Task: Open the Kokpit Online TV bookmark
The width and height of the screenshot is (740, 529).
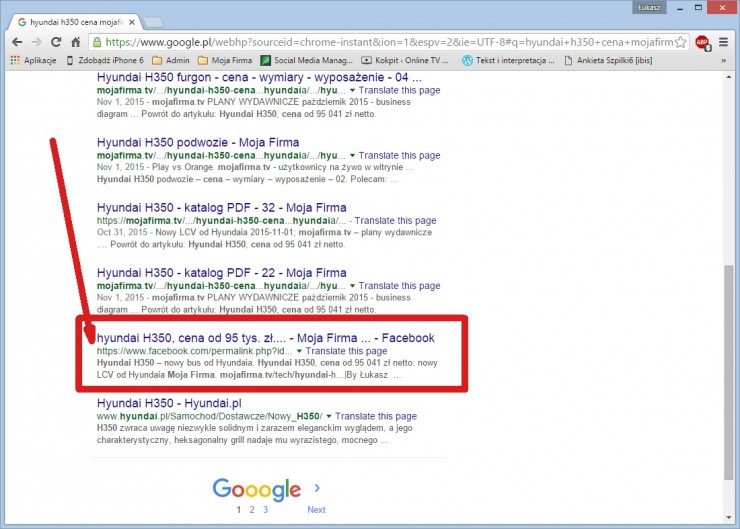Action: coord(405,60)
